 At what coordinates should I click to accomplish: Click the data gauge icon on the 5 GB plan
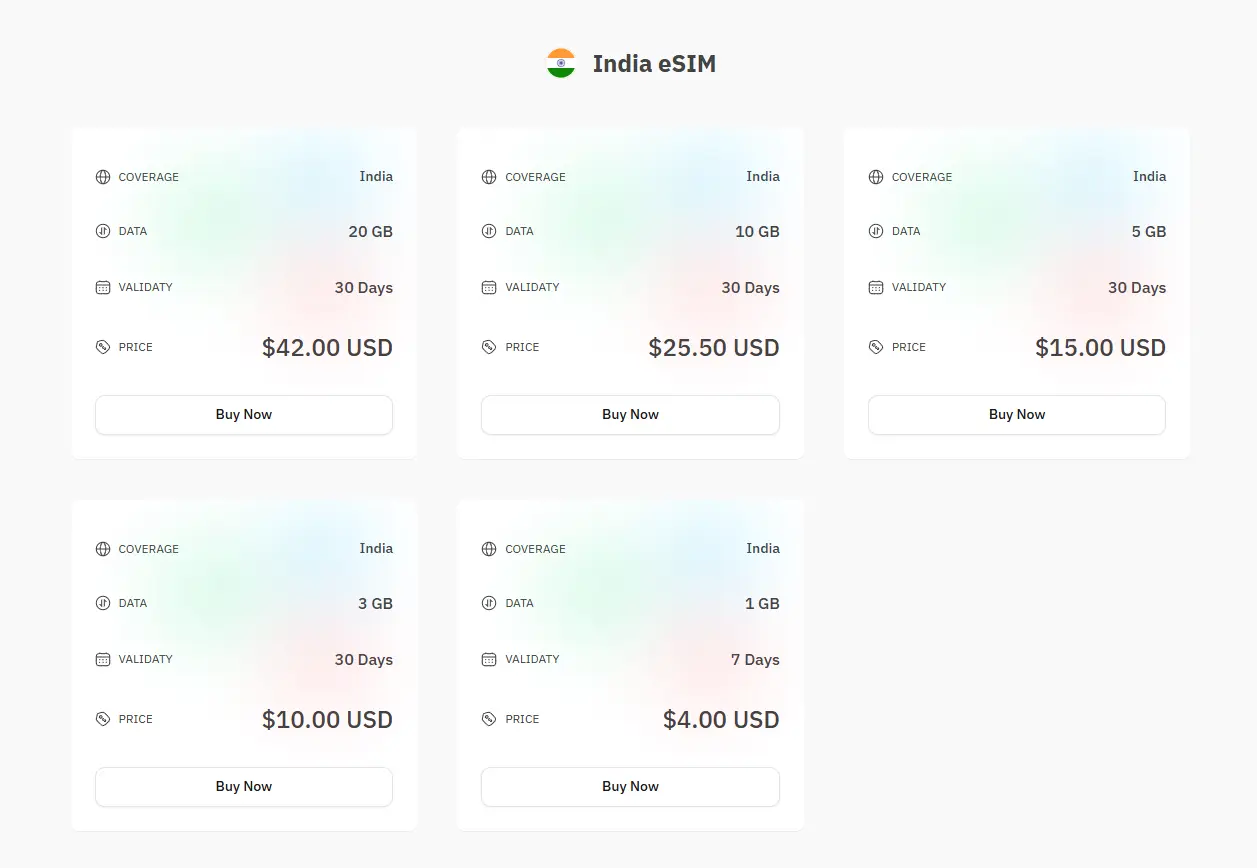point(876,231)
